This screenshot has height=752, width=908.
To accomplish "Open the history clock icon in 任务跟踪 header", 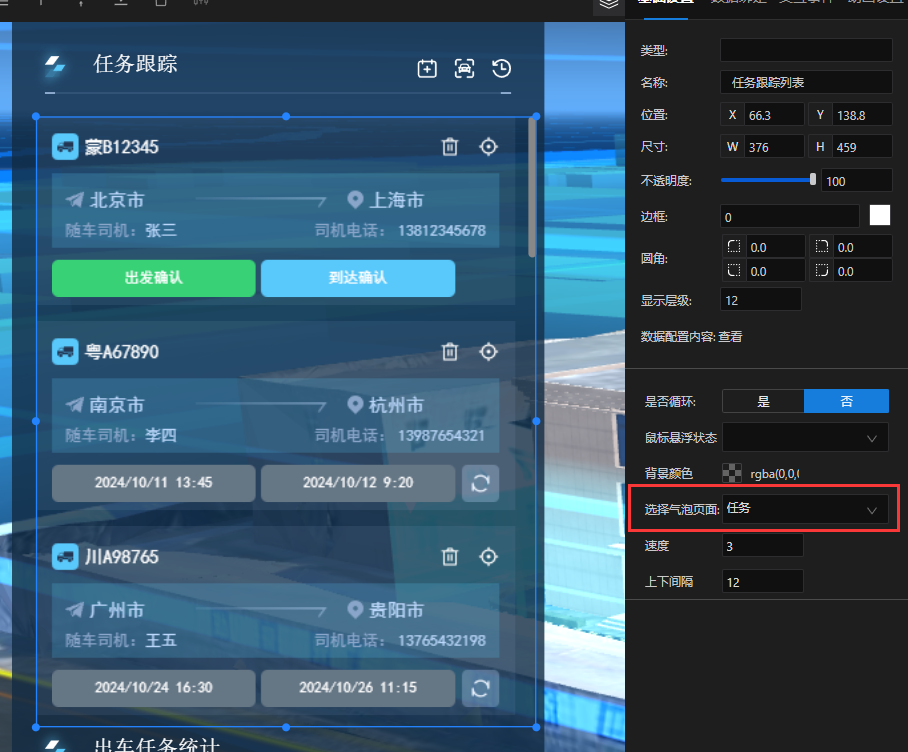I will [x=502, y=68].
